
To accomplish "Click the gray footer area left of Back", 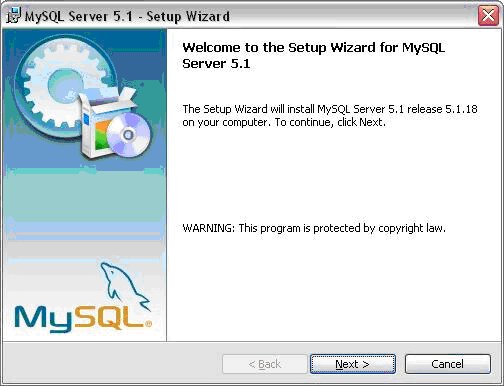I will point(112,364).
